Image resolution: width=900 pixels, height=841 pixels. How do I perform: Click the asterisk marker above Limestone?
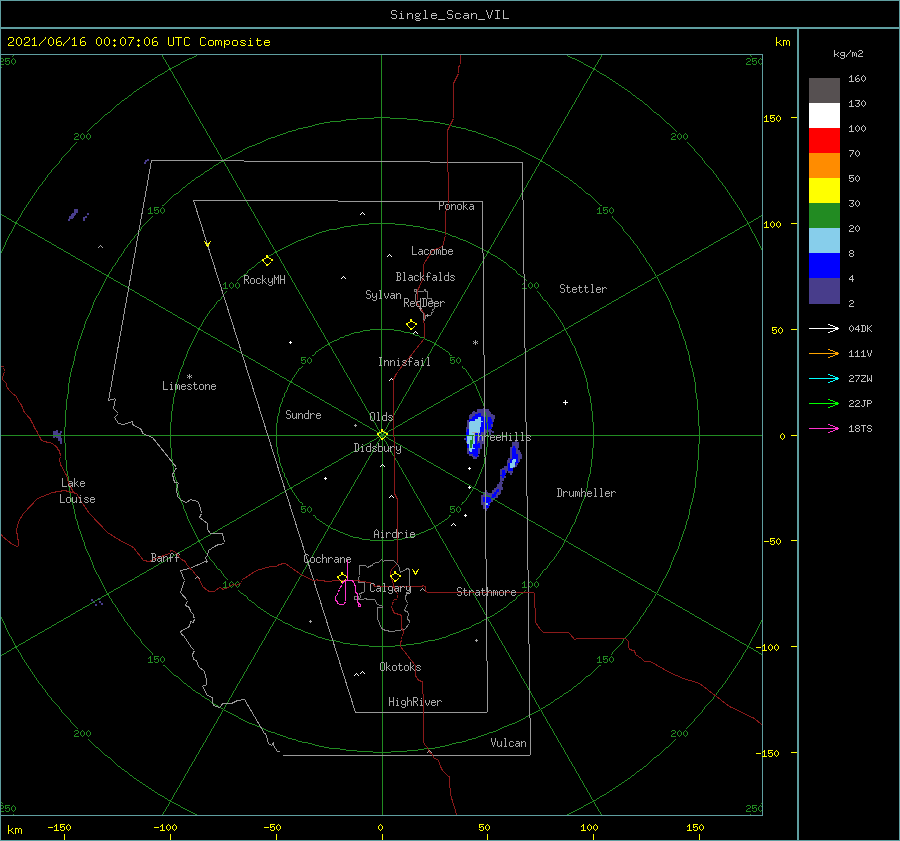coord(189,377)
